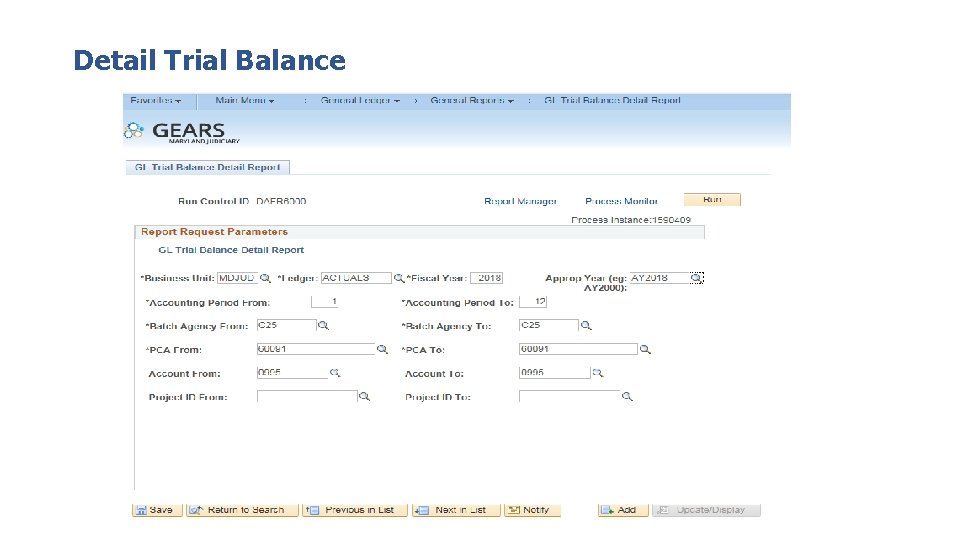Expand the Main Menu dropdown
Screen dimensions: 960x540
pos(244,100)
